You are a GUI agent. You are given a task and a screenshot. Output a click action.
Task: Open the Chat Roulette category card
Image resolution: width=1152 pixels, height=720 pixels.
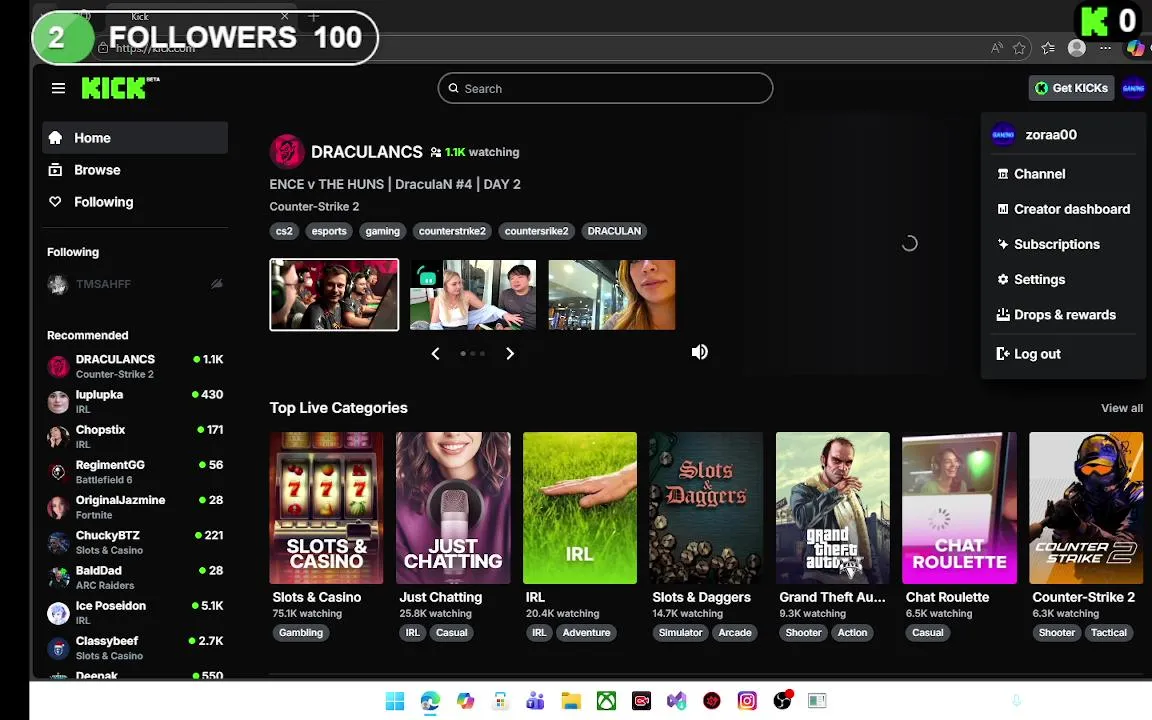pos(960,508)
